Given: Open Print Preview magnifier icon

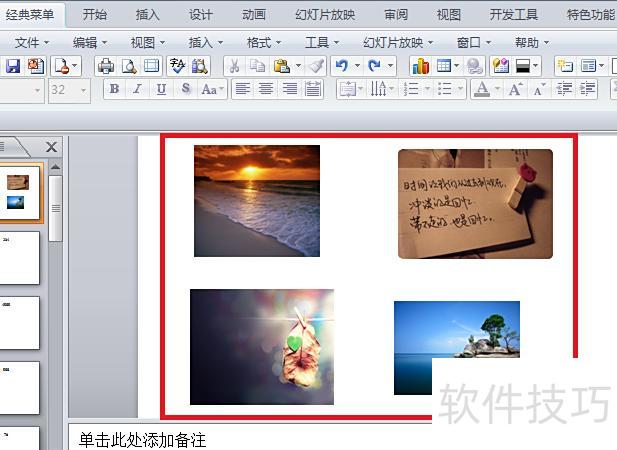Looking at the screenshot, I should coord(129,66).
